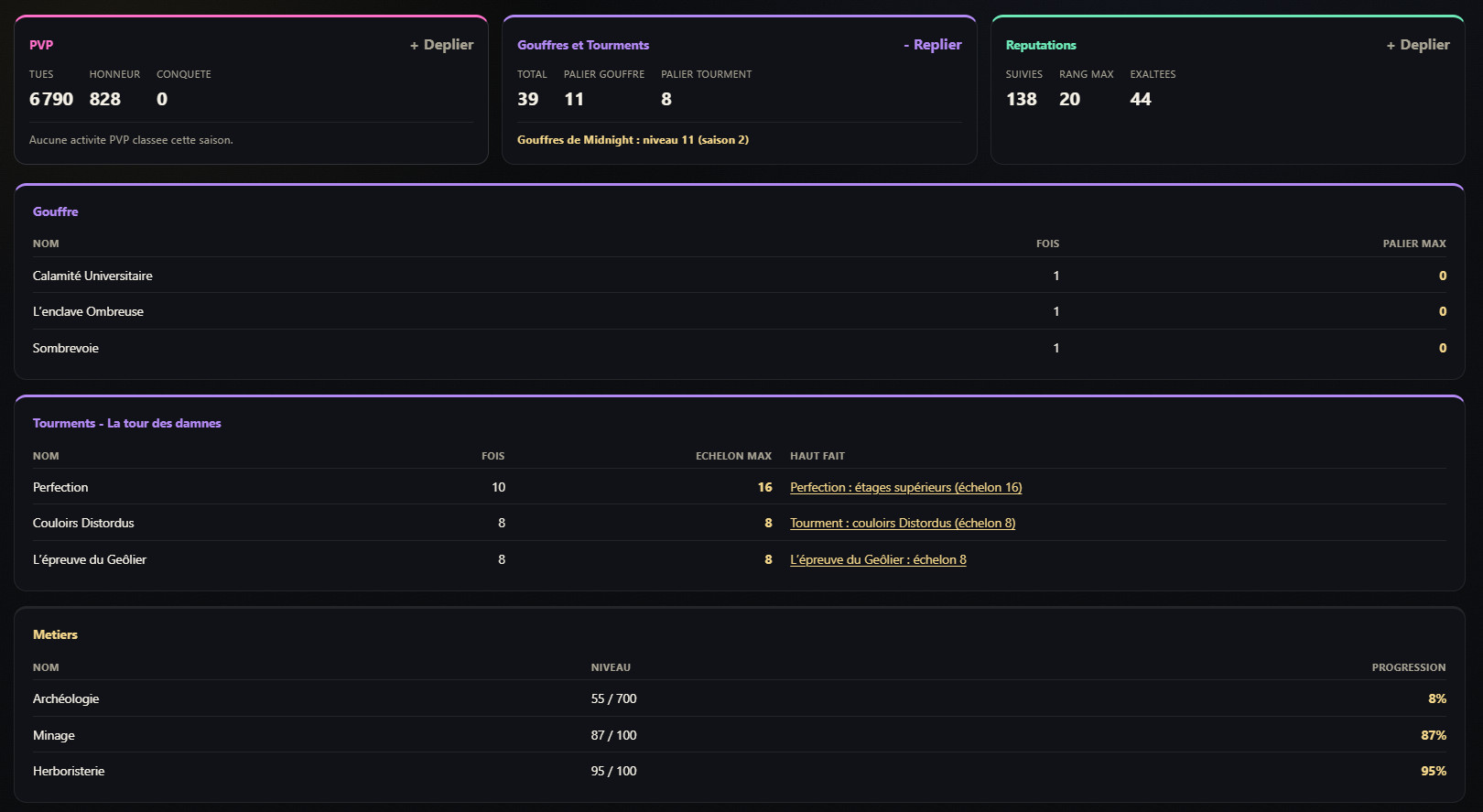Click 'Tourments - La tour des damnes' heading
The width and height of the screenshot is (1483, 812).
pyautogui.click(x=127, y=423)
